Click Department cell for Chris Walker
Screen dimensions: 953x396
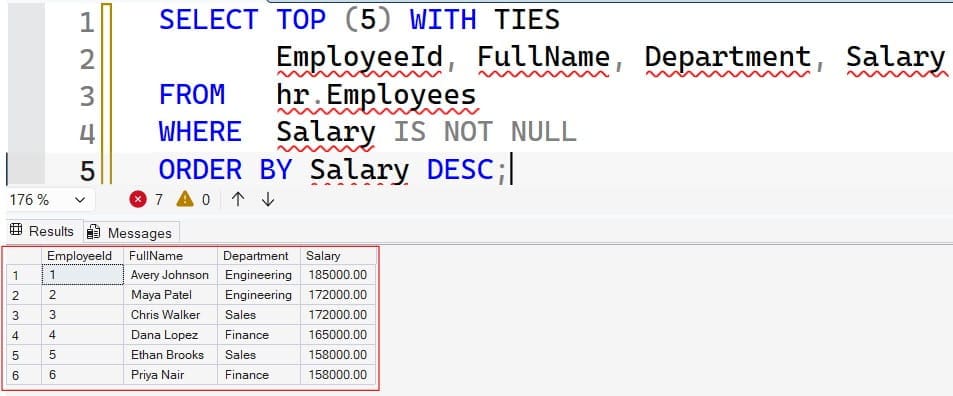click(x=259, y=315)
